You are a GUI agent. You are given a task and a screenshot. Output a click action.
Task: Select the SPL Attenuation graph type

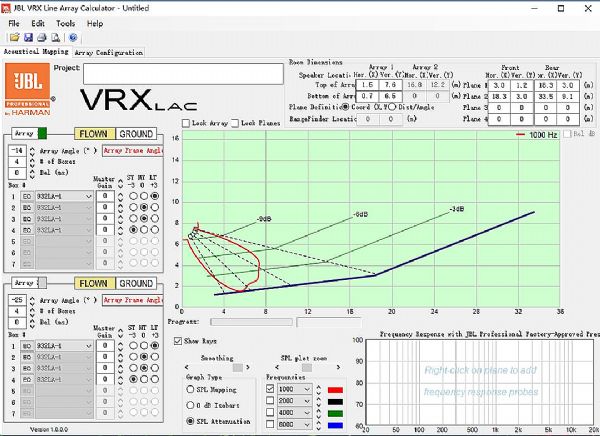tap(190, 421)
